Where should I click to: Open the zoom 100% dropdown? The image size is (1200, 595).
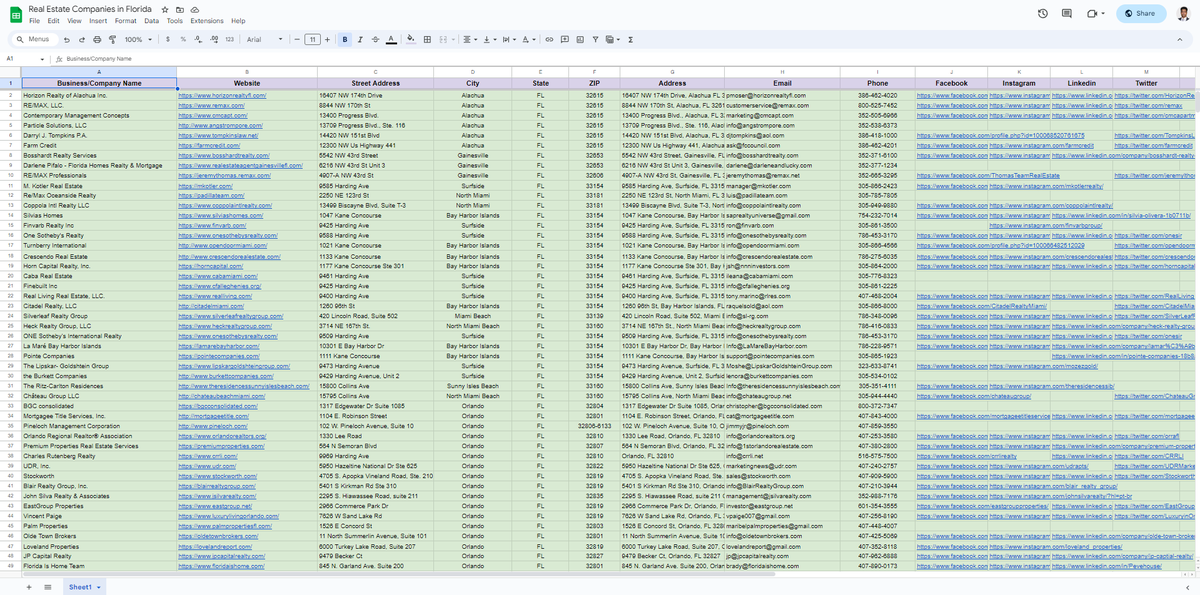(x=136, y=39)
